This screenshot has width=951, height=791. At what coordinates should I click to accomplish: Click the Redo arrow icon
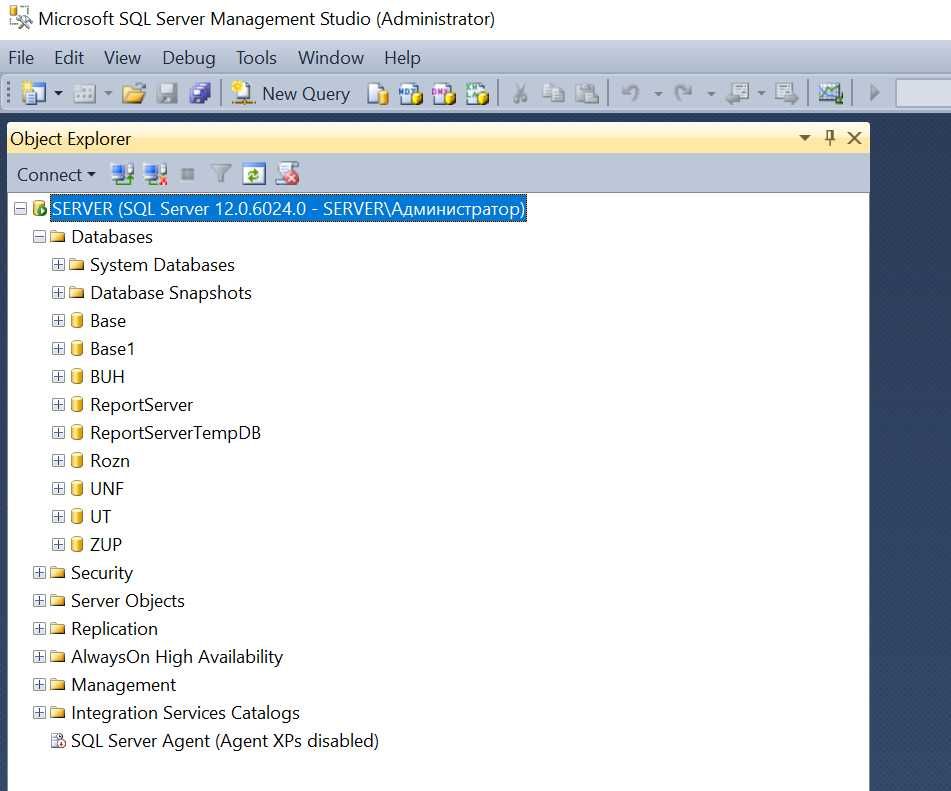point(684,93)
